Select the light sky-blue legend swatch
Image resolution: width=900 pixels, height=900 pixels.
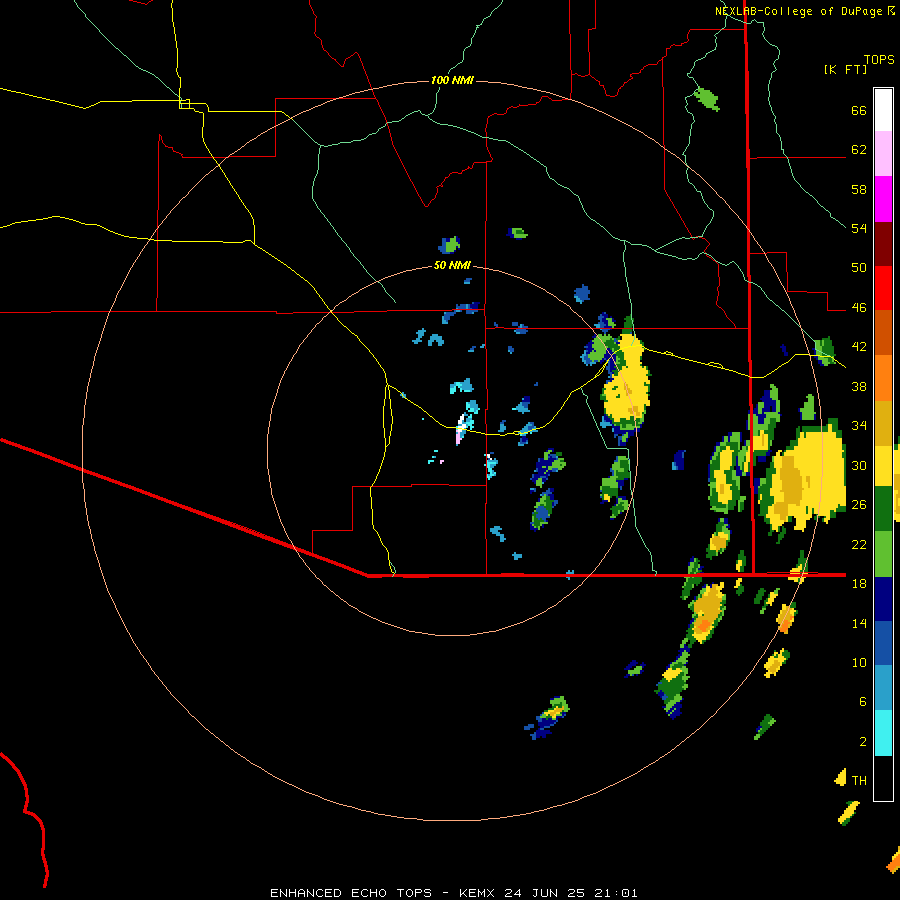(x=883, y=688)
